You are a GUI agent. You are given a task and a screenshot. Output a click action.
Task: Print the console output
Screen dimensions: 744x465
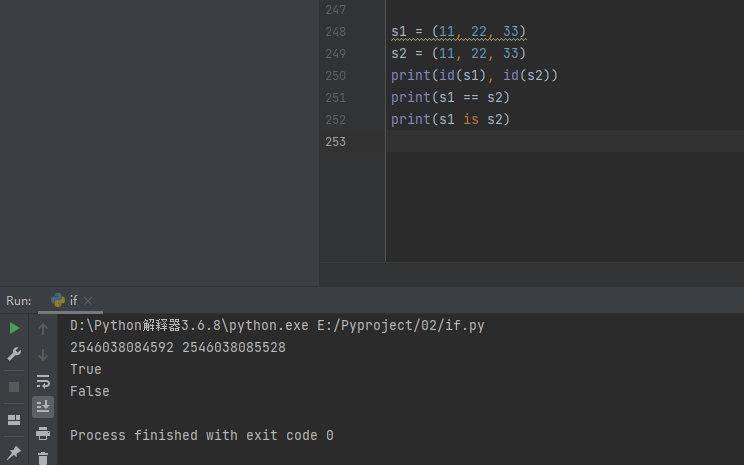tap(43, 433)
